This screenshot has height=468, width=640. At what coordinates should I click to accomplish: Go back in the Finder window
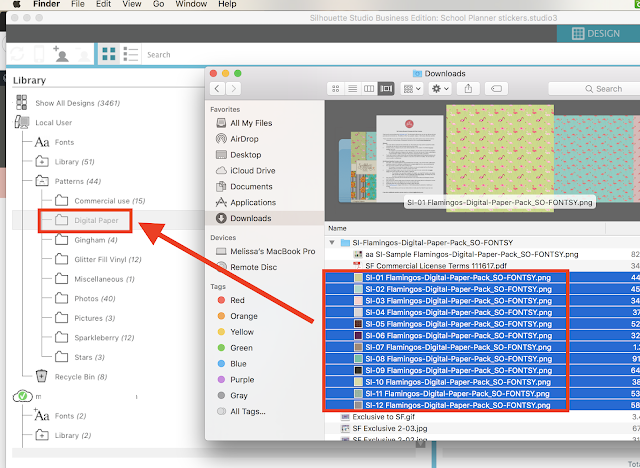(218, 89)
